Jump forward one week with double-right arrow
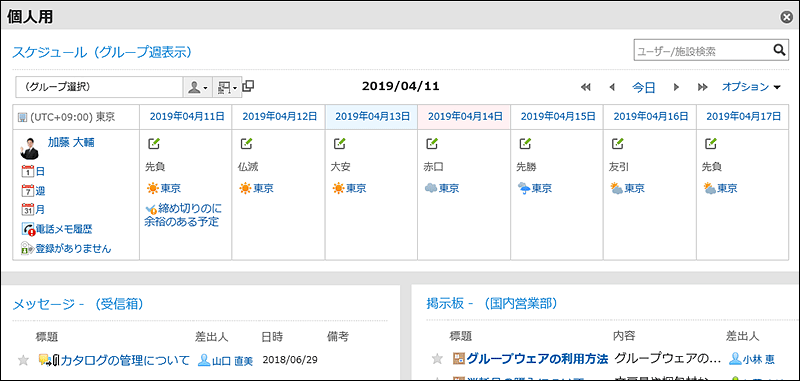This screenshot has height=381, width=800. coord(703,87)
